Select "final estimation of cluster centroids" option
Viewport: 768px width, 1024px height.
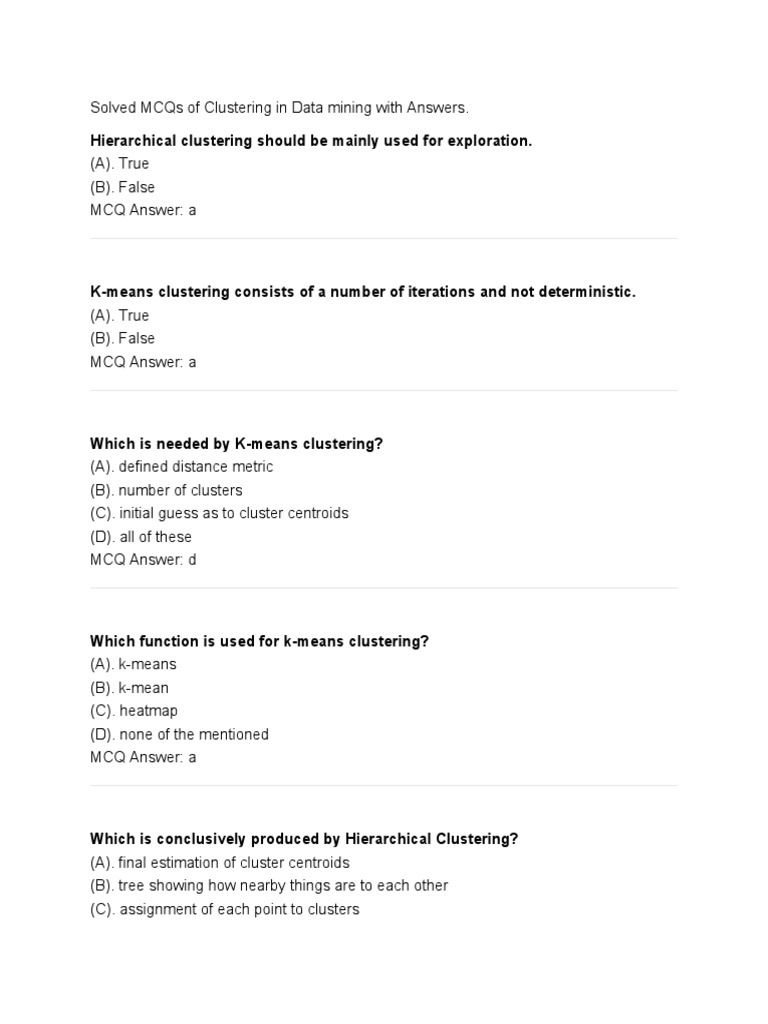click(x=219, y=862)
